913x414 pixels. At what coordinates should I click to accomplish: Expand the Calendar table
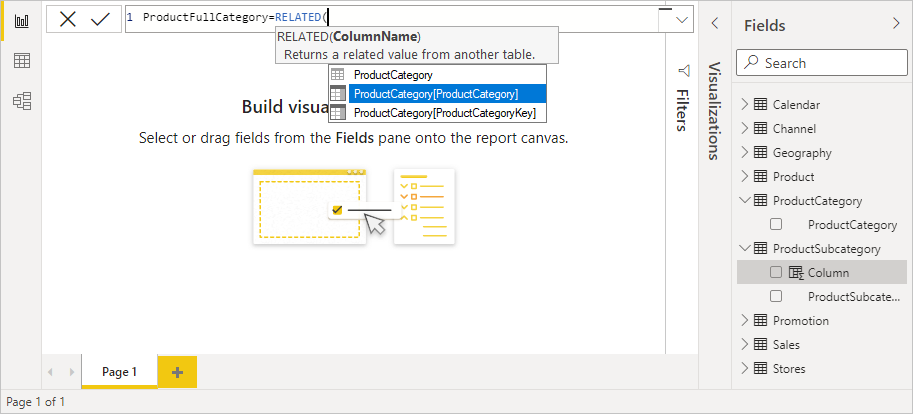[744, 105]
